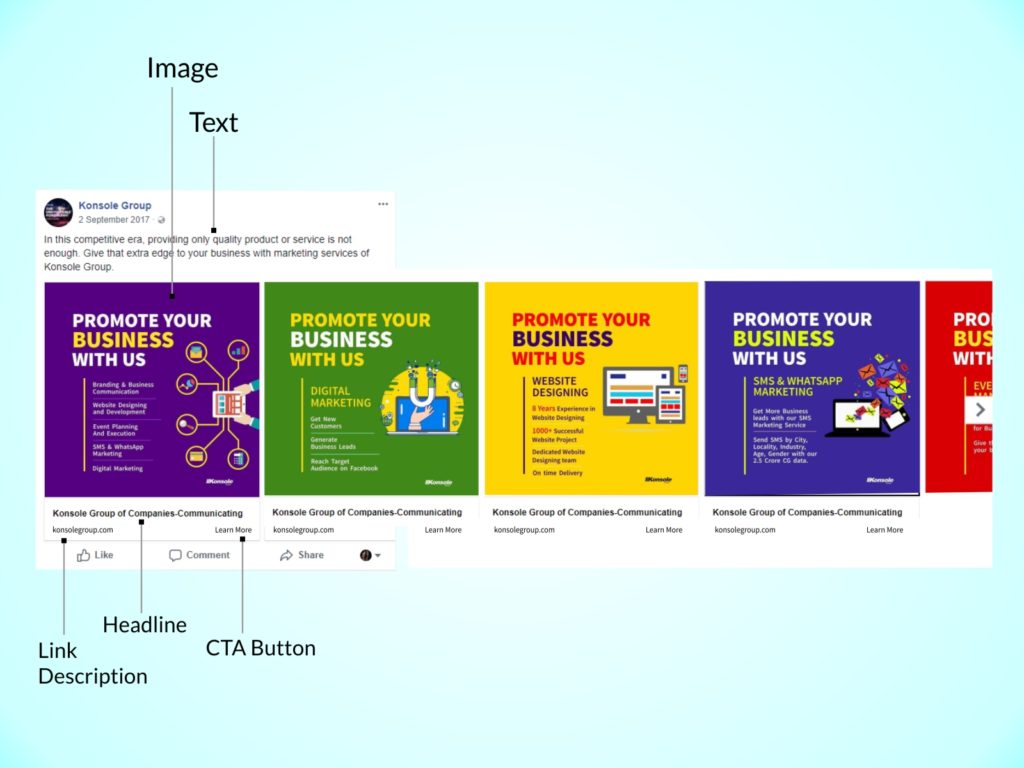This screenshot has height=768, width=1024.
Task: Click the Share button
Action: [302, 555]
